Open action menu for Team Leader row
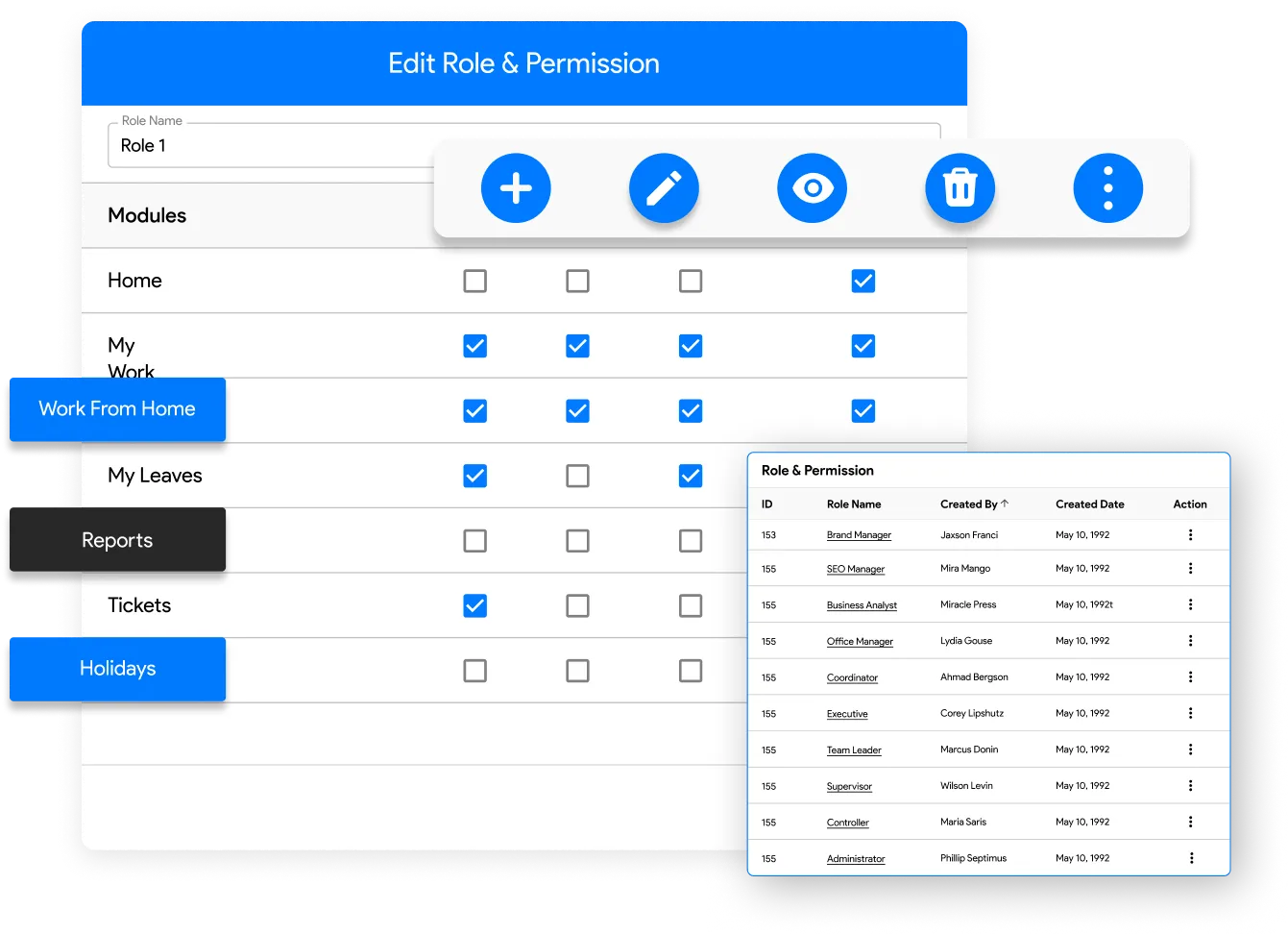The image size is (1288, 934). [1190, 750]
